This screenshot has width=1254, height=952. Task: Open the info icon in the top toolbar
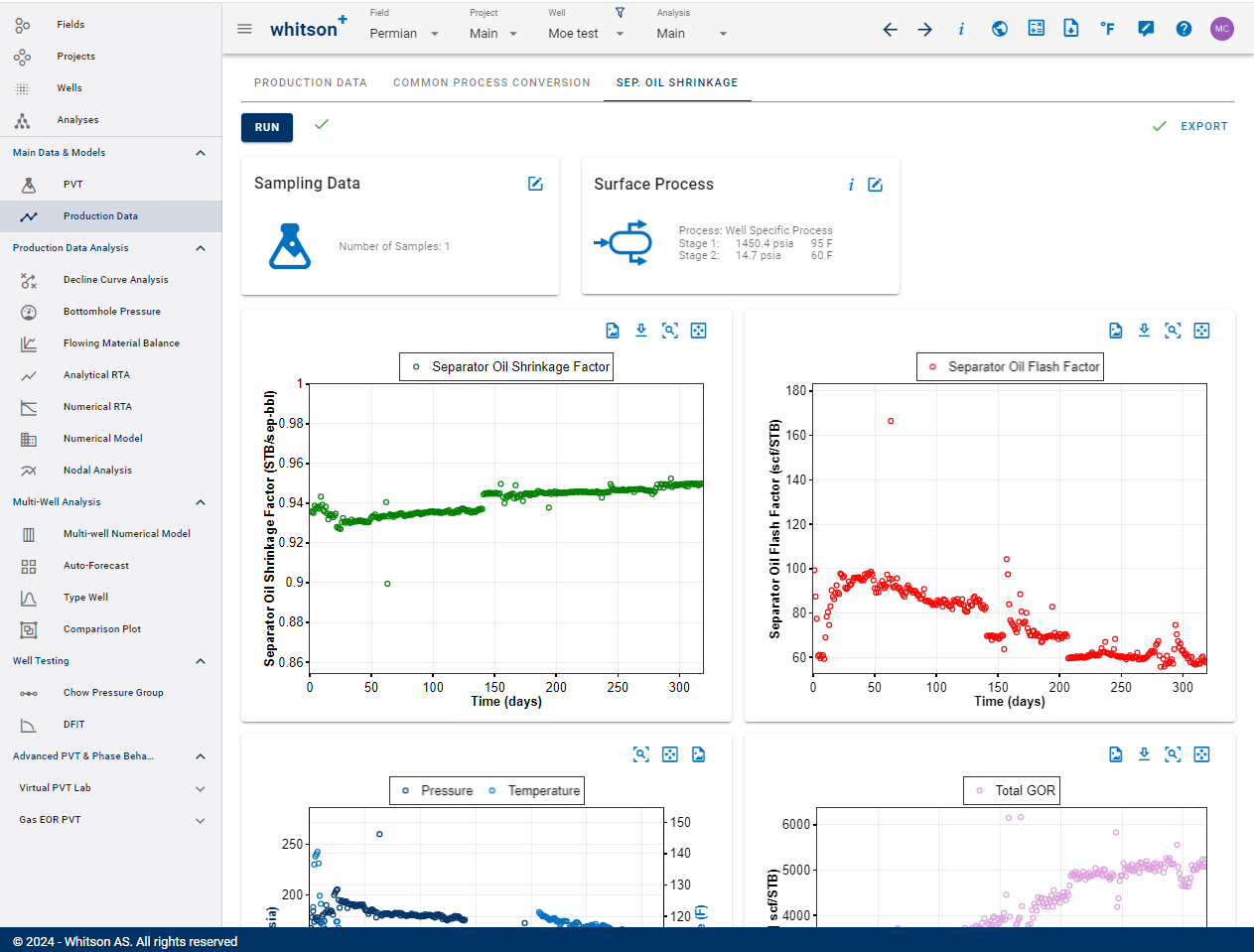tap(961, 29)
